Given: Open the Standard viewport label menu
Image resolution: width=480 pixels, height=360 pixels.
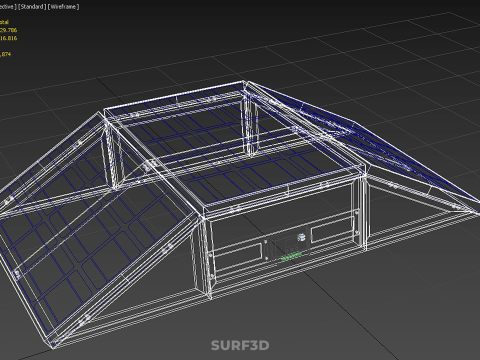Looking at the screenshot, I should point(32,7).
